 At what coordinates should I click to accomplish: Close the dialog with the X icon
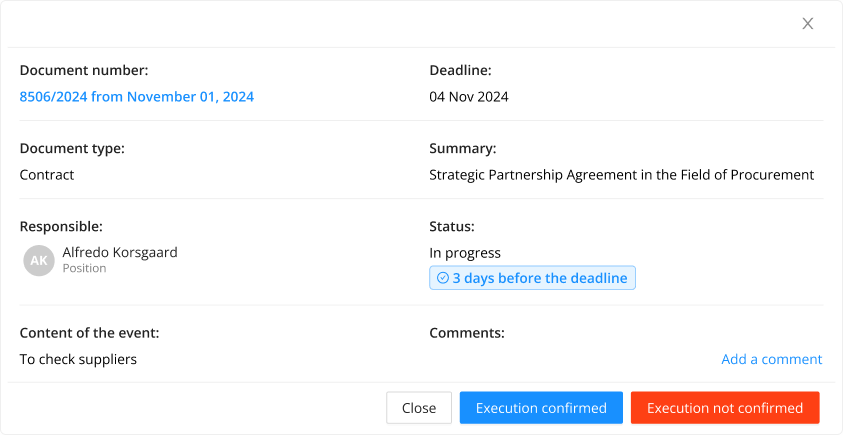coord(808,24)
